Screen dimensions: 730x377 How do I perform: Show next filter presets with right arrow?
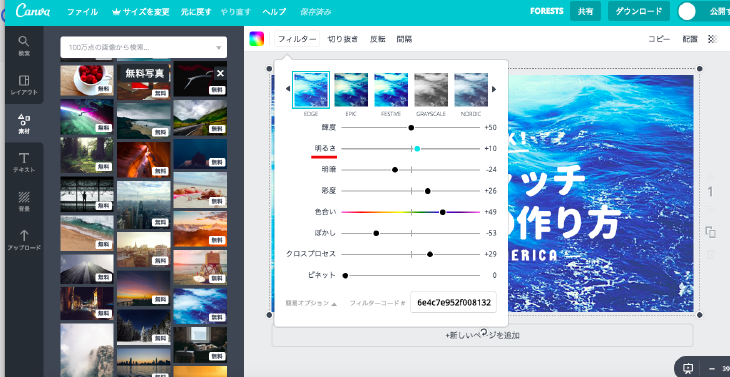point(494,89)
